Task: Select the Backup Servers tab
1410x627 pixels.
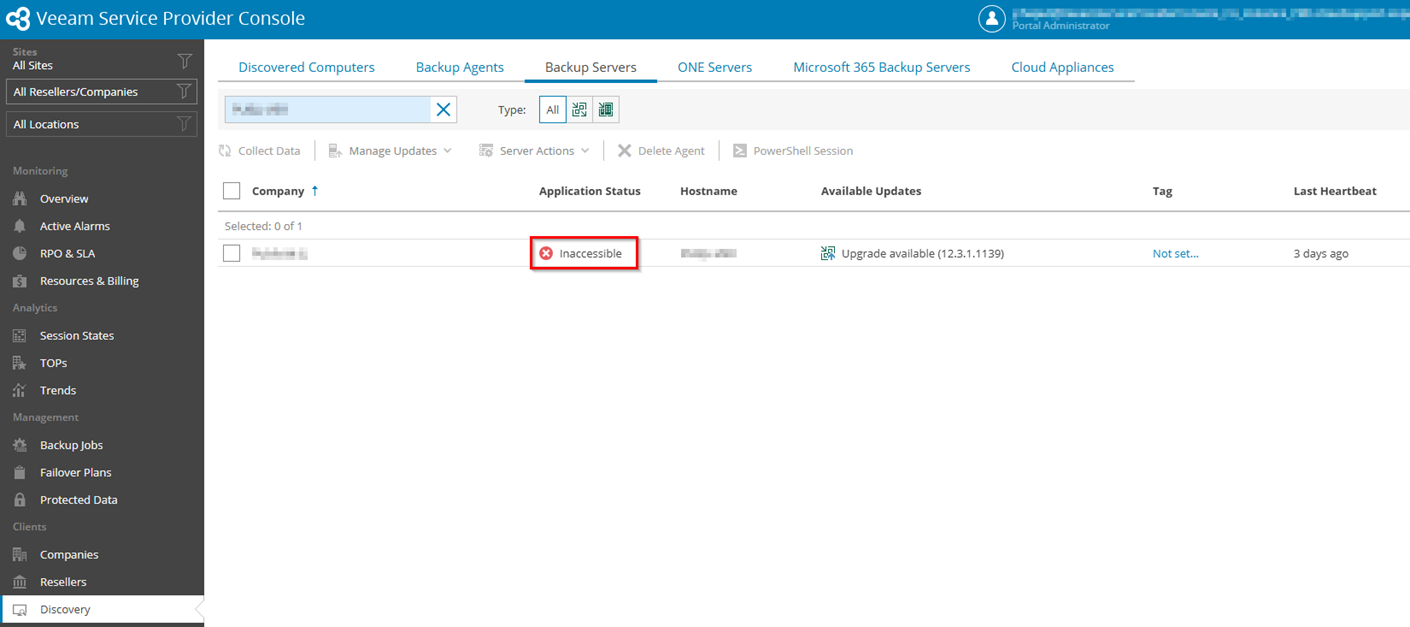Action: coord(591,67)
